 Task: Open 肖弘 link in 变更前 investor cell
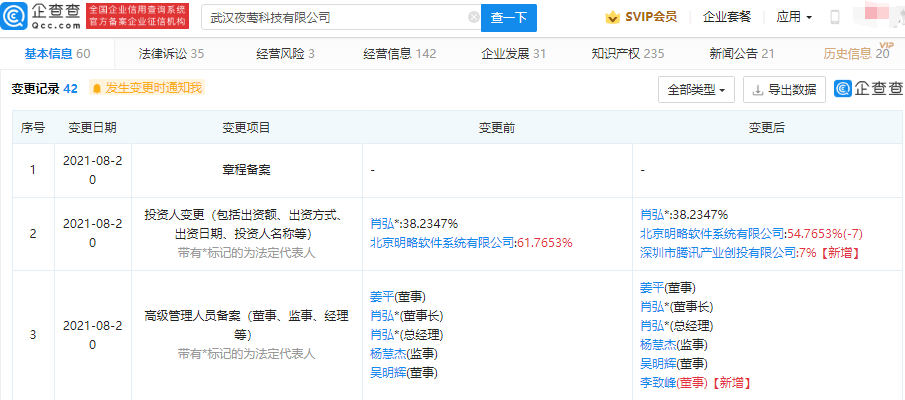[x=382, y=224]
